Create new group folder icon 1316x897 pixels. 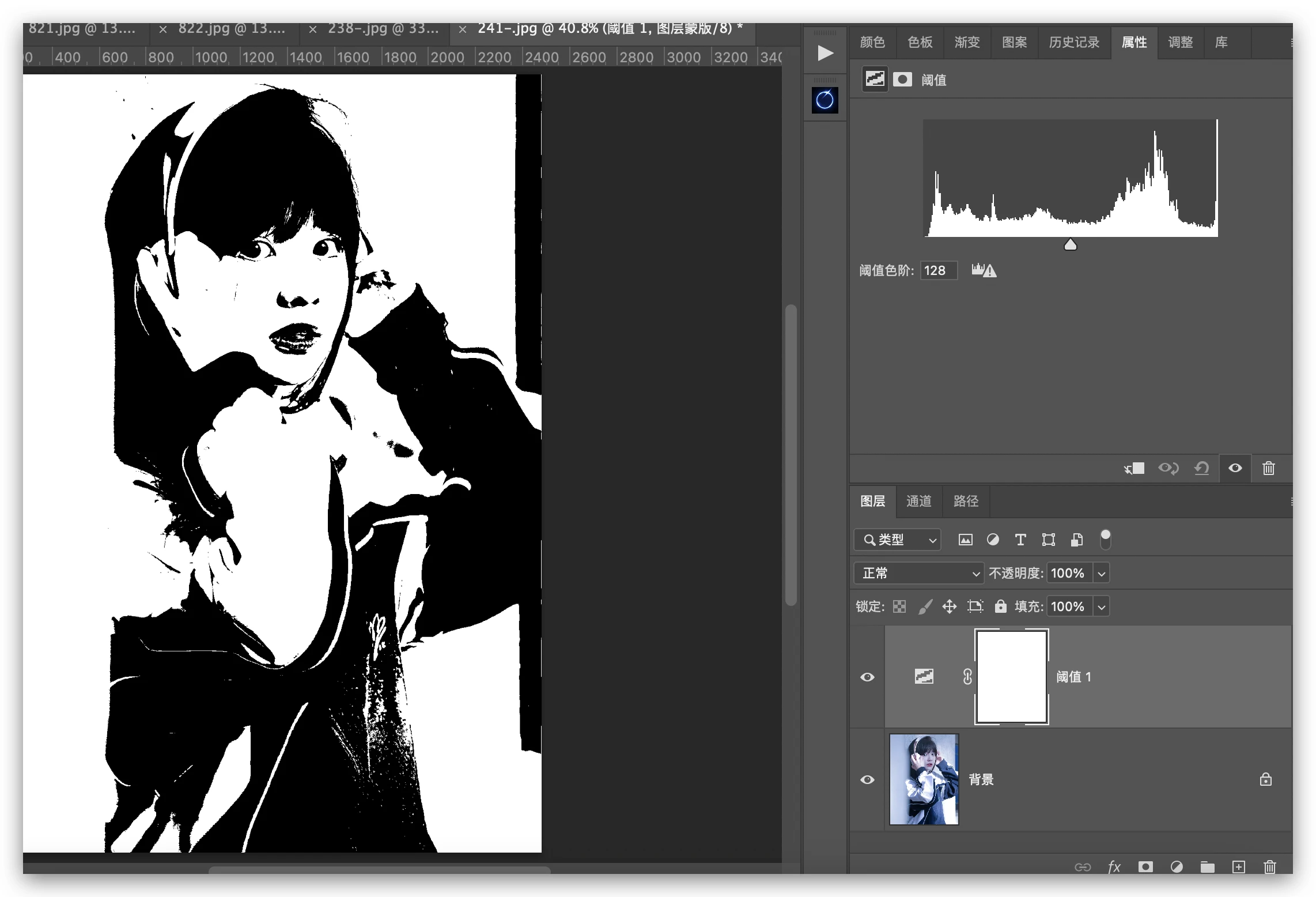click(x=1207, y=867)
